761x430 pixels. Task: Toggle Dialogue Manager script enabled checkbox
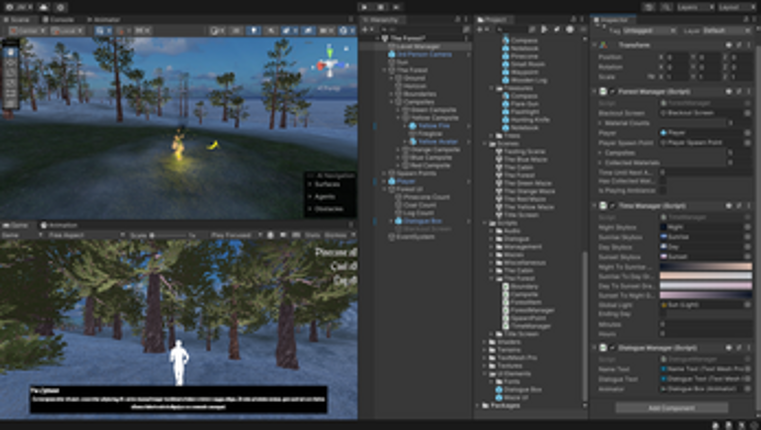612,348
